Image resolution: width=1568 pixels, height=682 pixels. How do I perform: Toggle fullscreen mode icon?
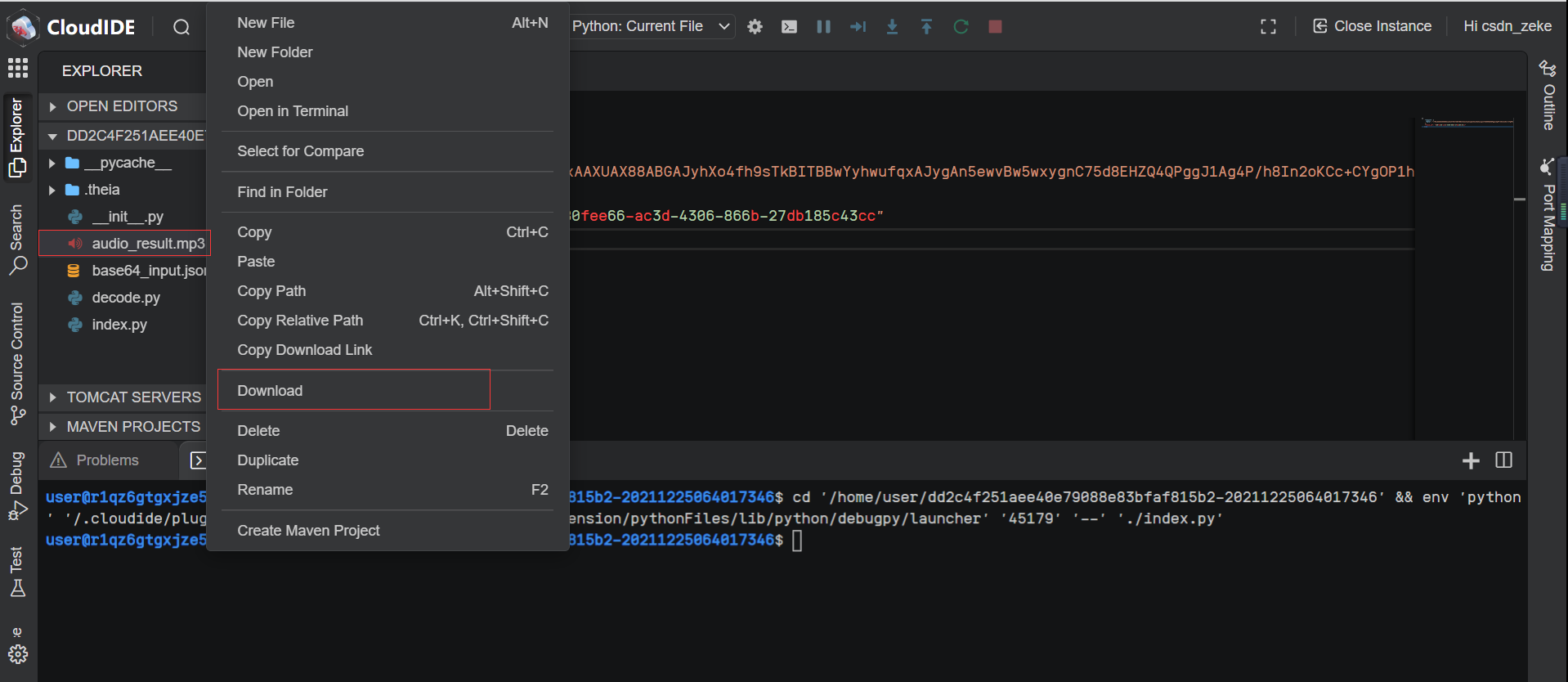coord(1268,27)
